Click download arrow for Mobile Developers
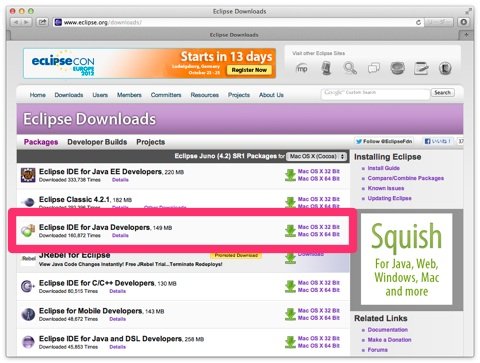The width and height of the screenshot is (480, 363). click(290, 314)
